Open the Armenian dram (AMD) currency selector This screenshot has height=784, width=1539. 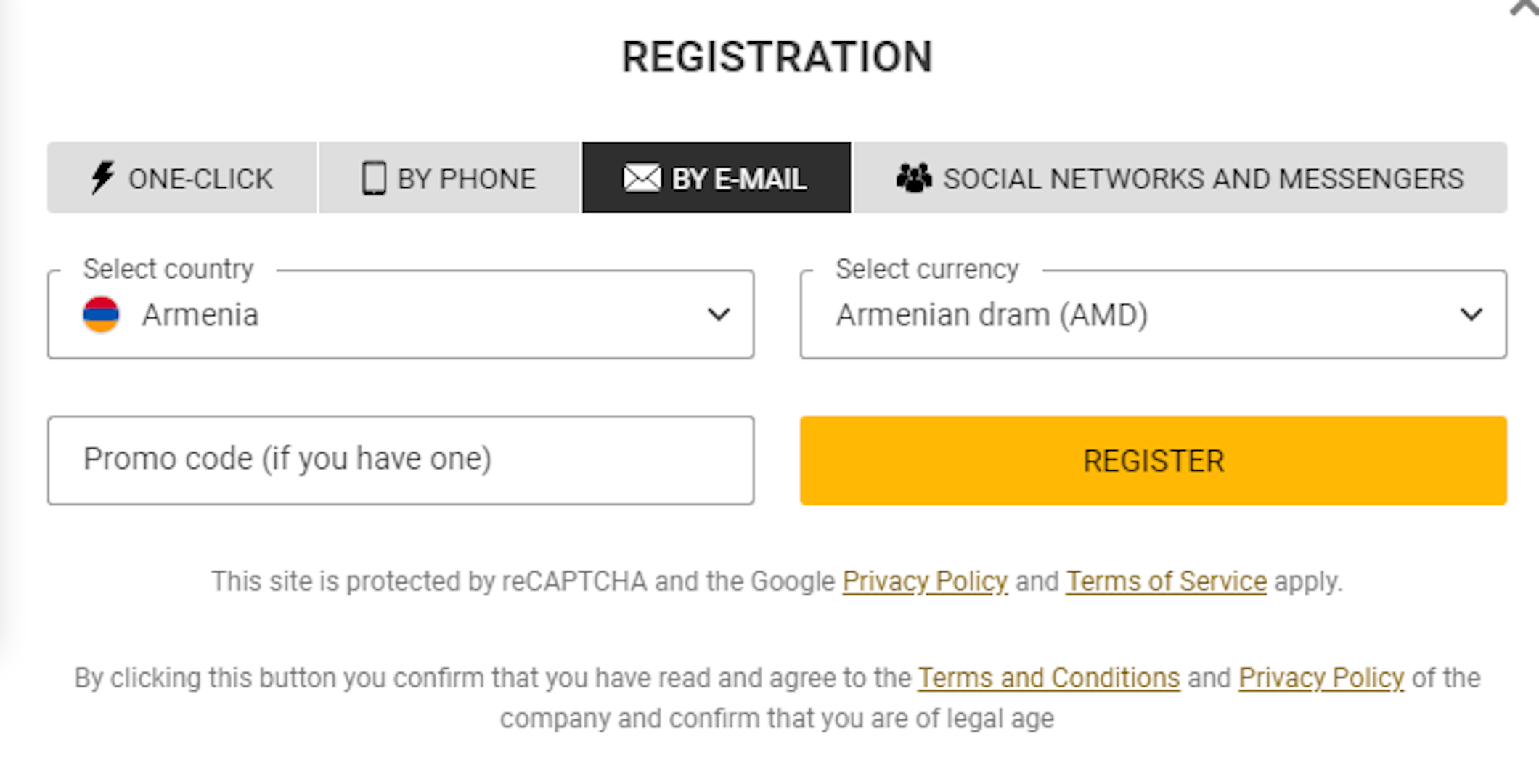(1154, 314)
